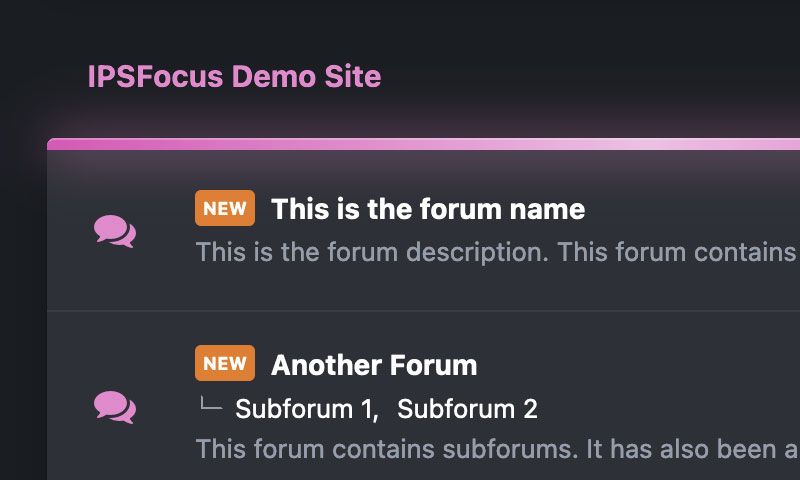Go to Subforum 1
Viewport: 800px width, 480px height.
point(307,409)
